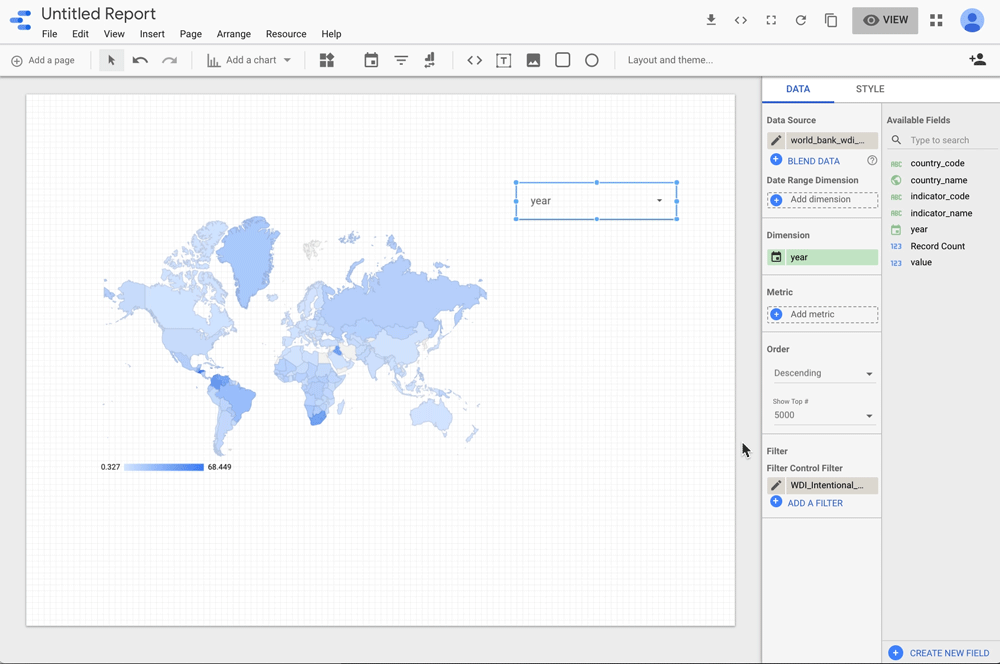Click Add dimension under Date Range Dimension
The width and height of the screenshot is (1000, 664).
(x=822, y=200)
